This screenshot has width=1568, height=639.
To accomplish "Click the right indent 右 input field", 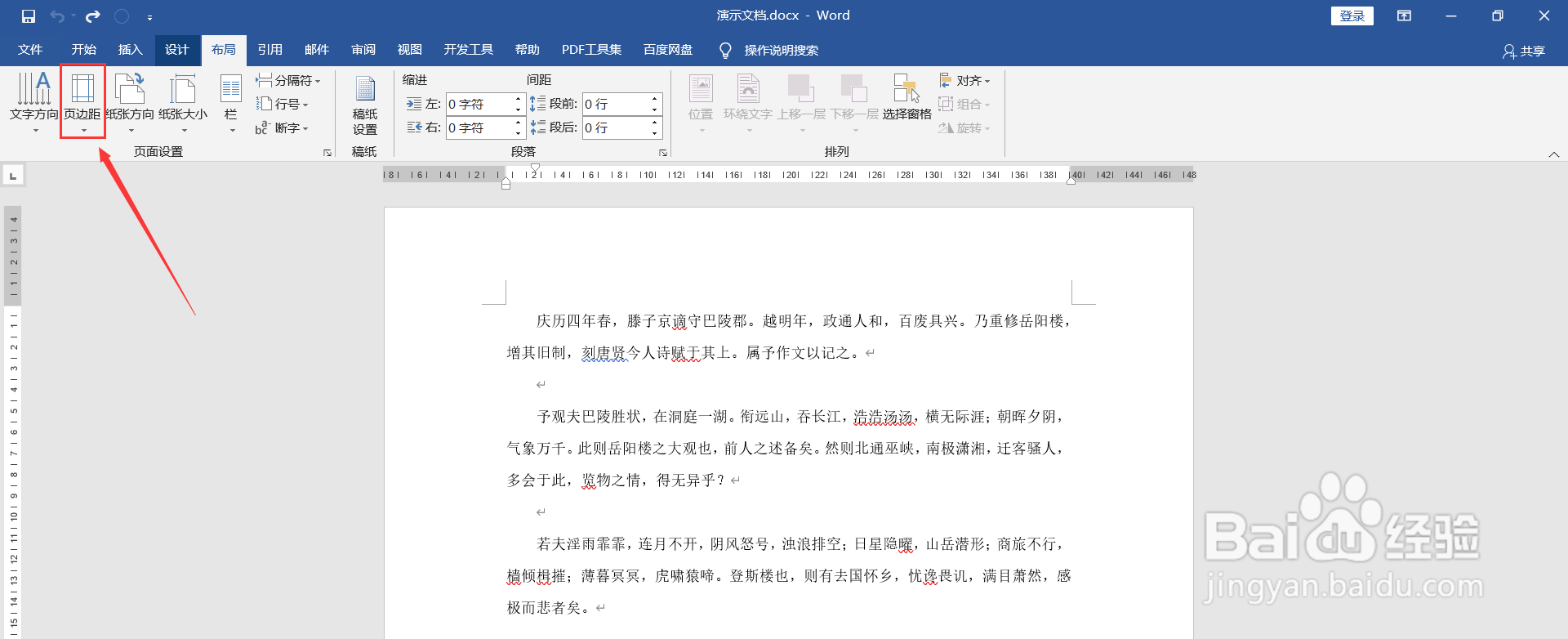I will (479, 127).
